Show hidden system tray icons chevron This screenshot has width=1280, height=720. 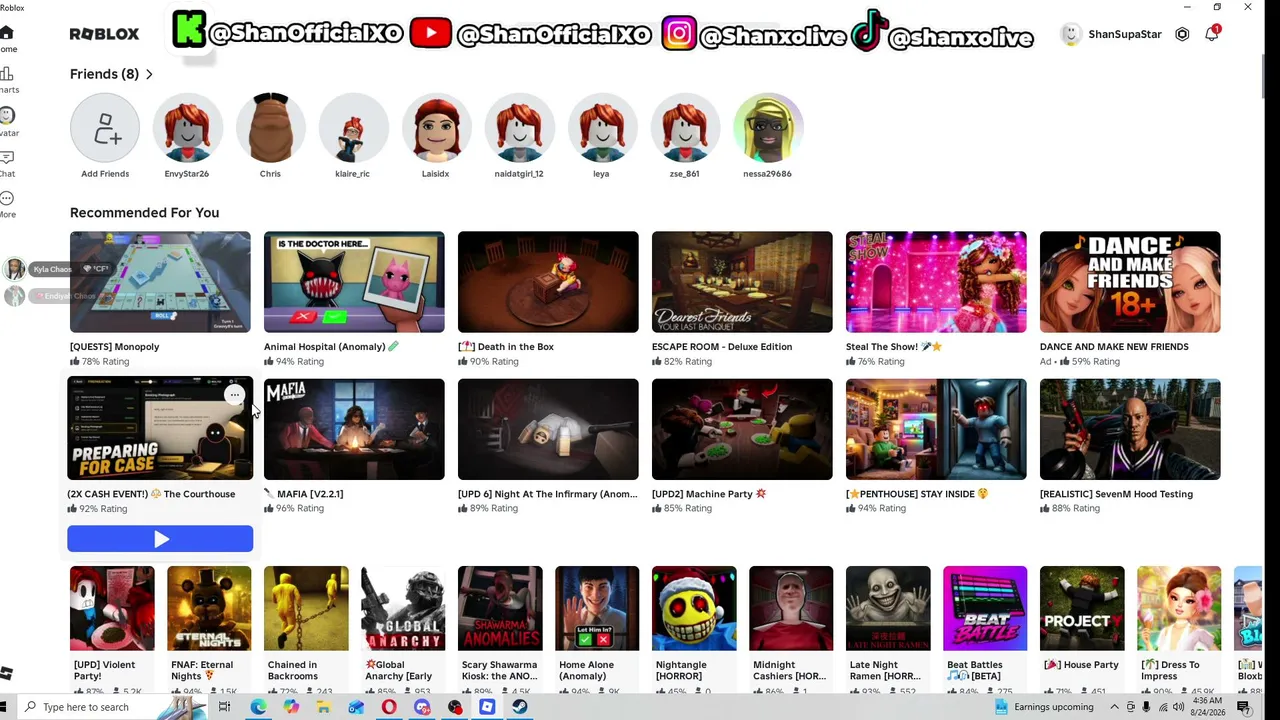pos(1115,707)
